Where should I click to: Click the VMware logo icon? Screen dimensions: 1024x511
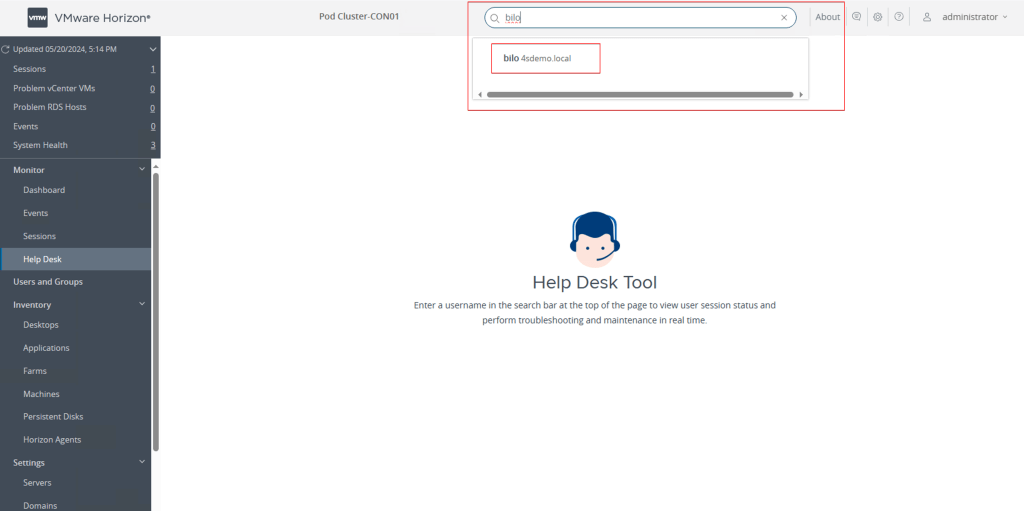(x=38, y=17)
